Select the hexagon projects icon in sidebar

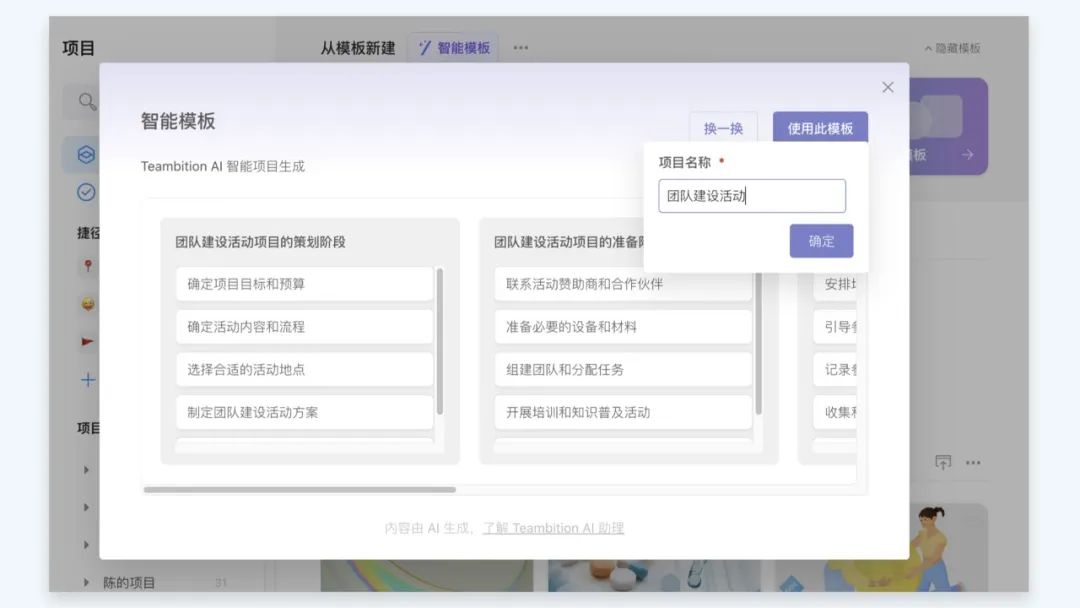pos(86,155)
